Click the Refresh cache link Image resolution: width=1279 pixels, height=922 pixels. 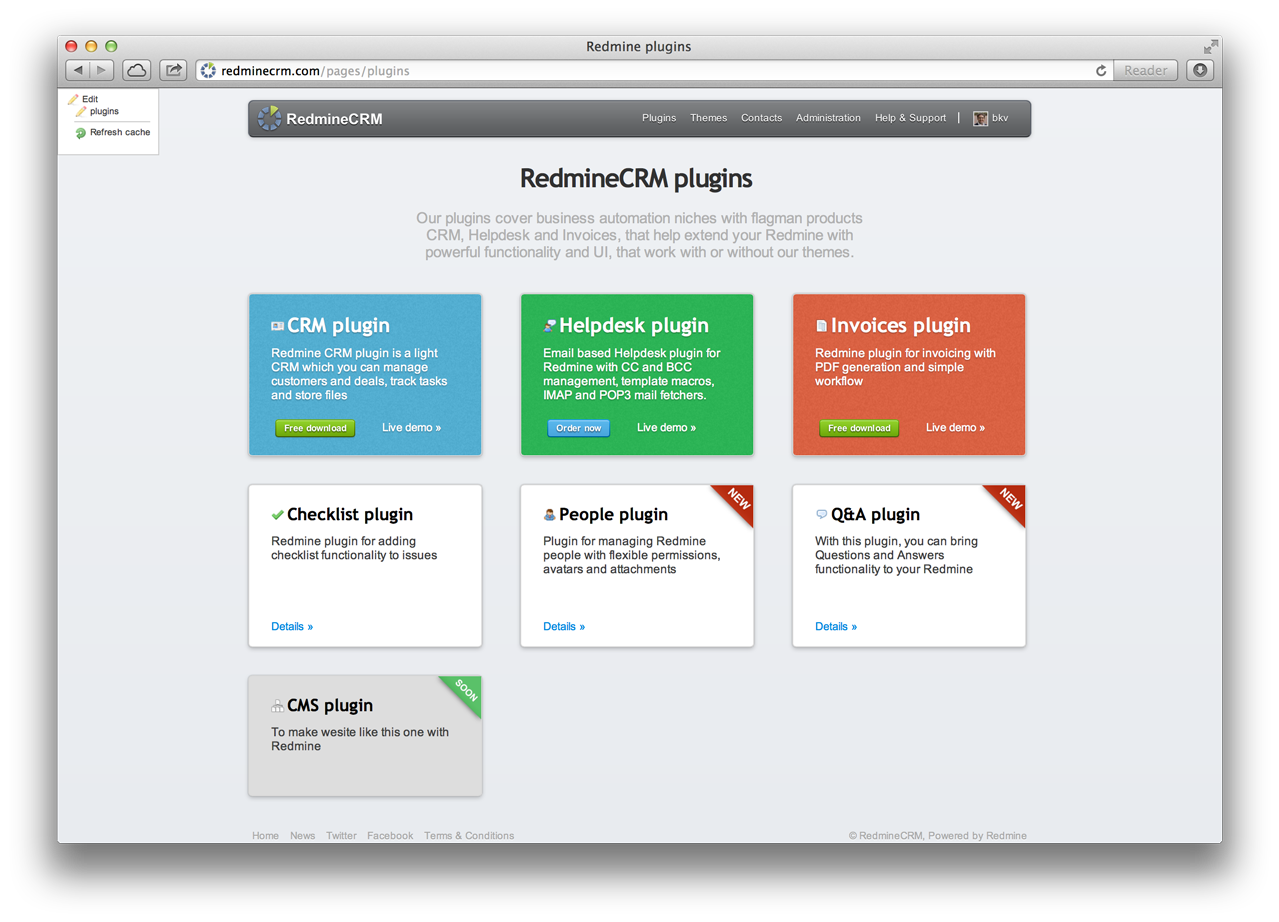pos(120,132)
